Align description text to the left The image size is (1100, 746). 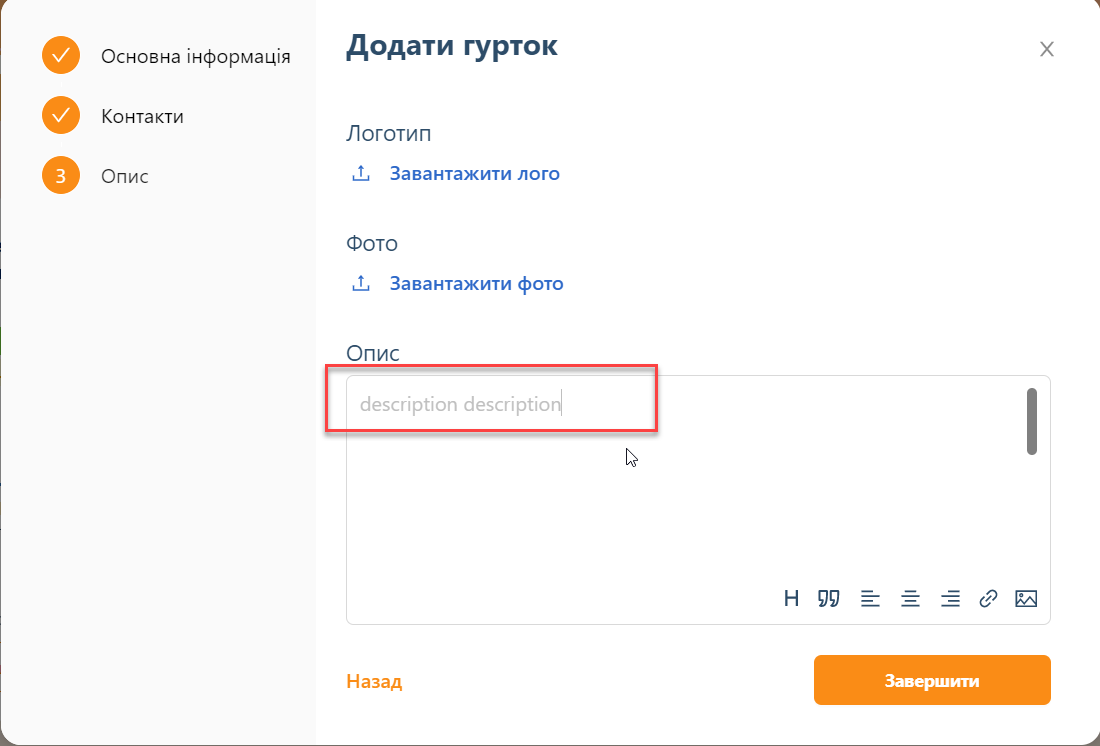point(870,599)
